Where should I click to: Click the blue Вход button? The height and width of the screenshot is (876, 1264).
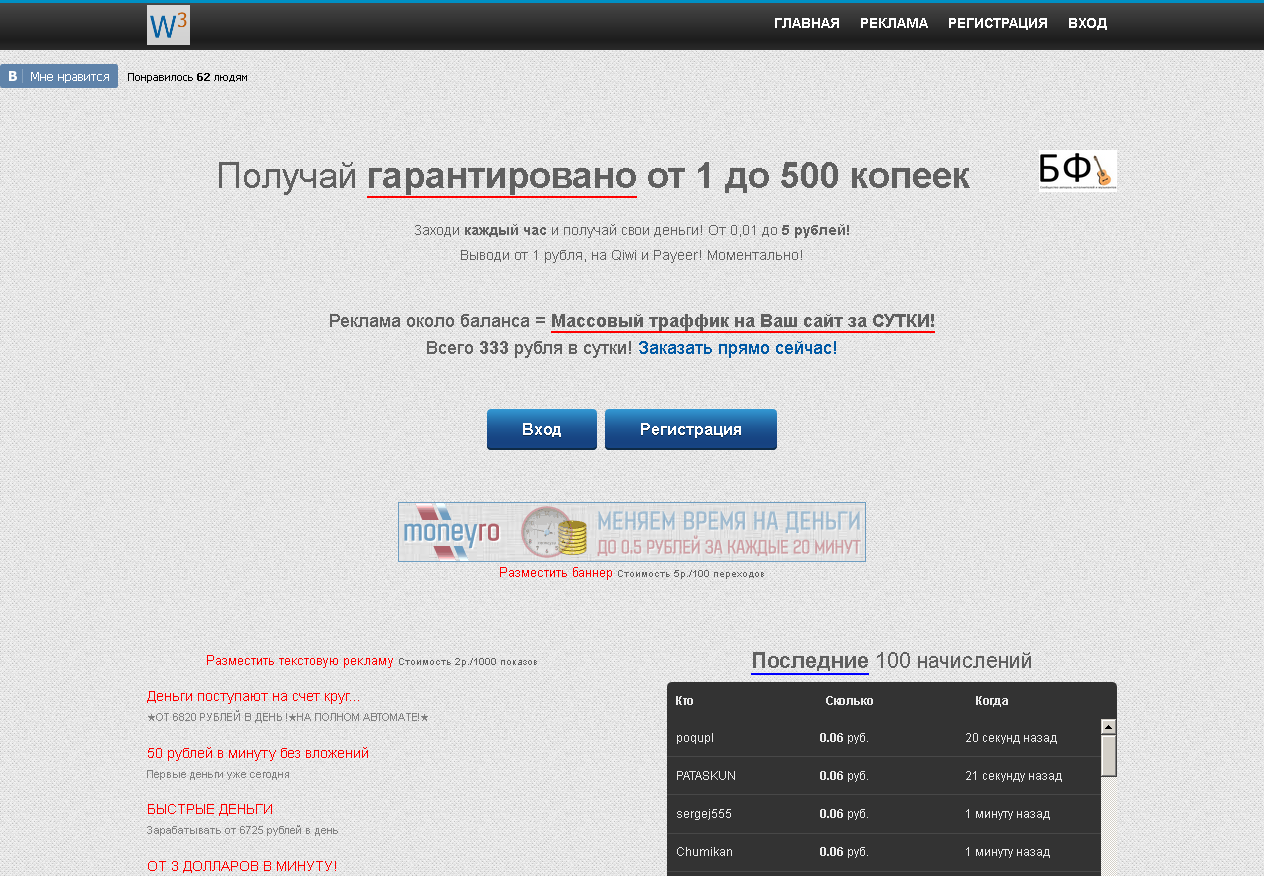[542, 429]
